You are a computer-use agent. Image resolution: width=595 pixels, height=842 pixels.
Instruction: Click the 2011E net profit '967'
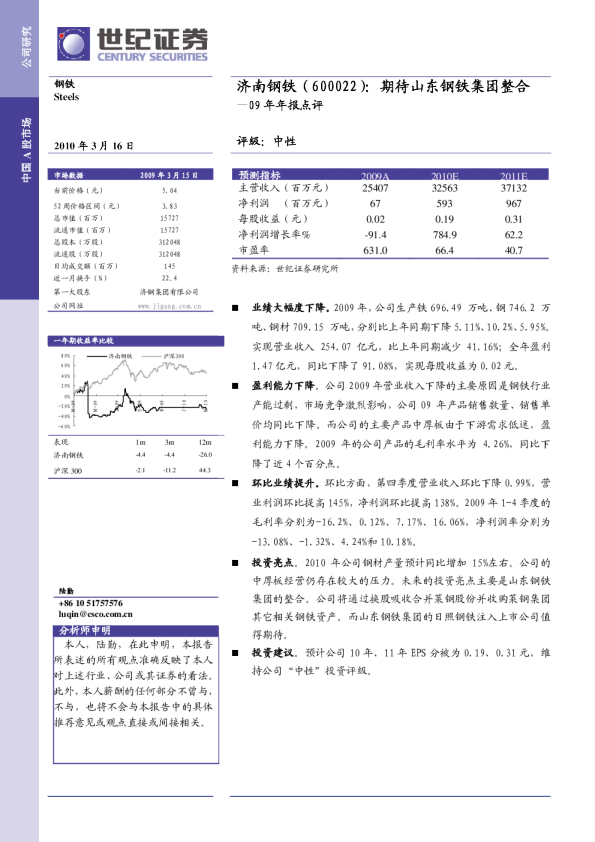[514, 204]
